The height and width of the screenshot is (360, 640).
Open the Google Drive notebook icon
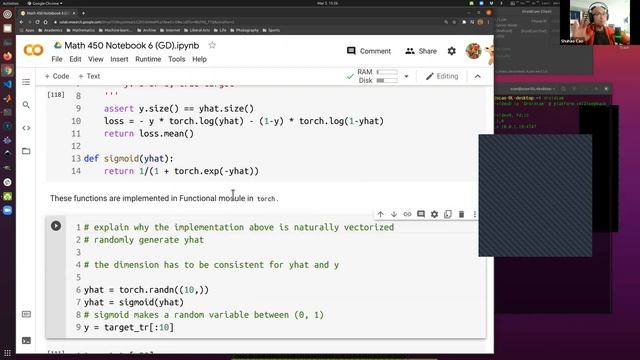click(58, 45)
